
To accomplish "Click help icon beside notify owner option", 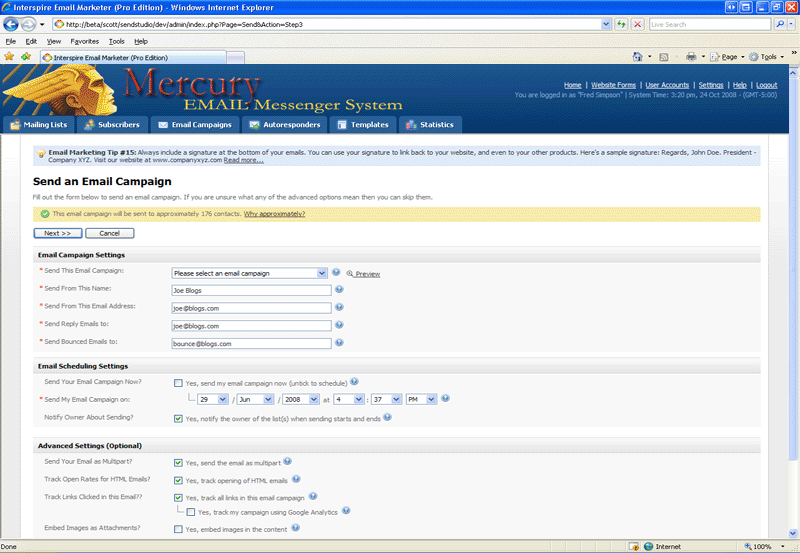I will click(x=387, y=417).
